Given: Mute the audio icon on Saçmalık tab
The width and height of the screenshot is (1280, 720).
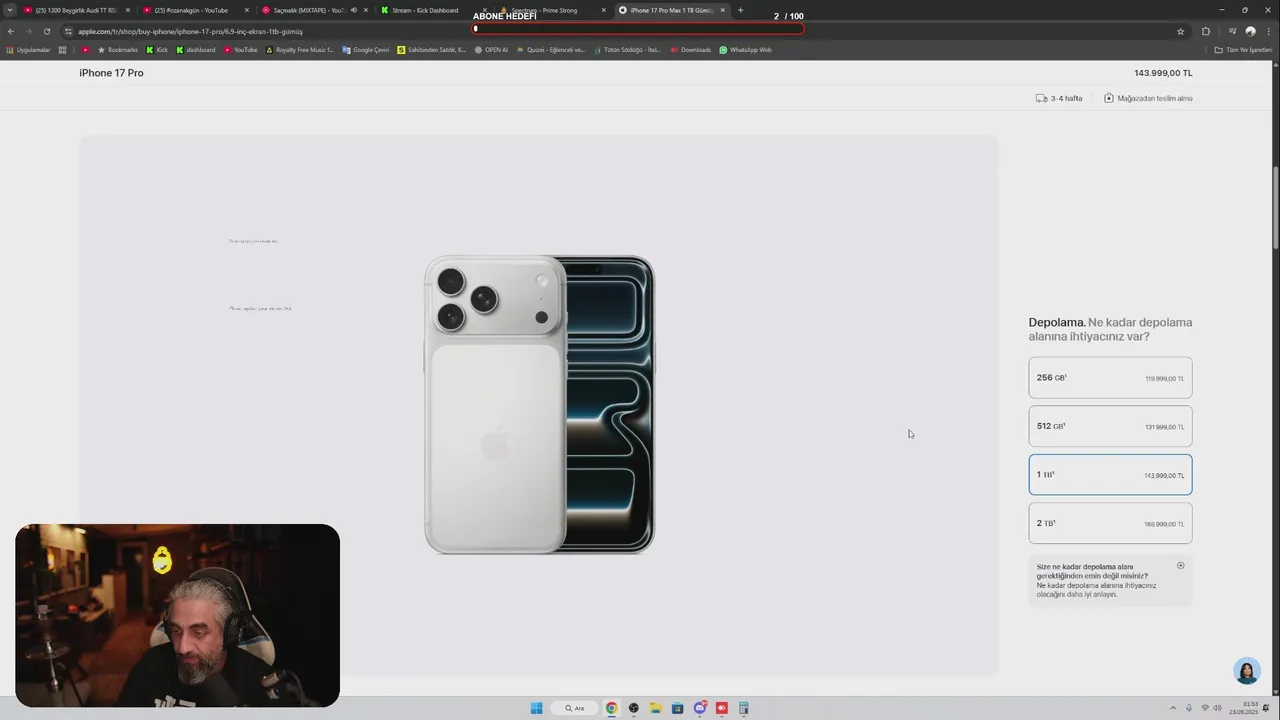Looking at the screenshot, I should coord(353,10).
